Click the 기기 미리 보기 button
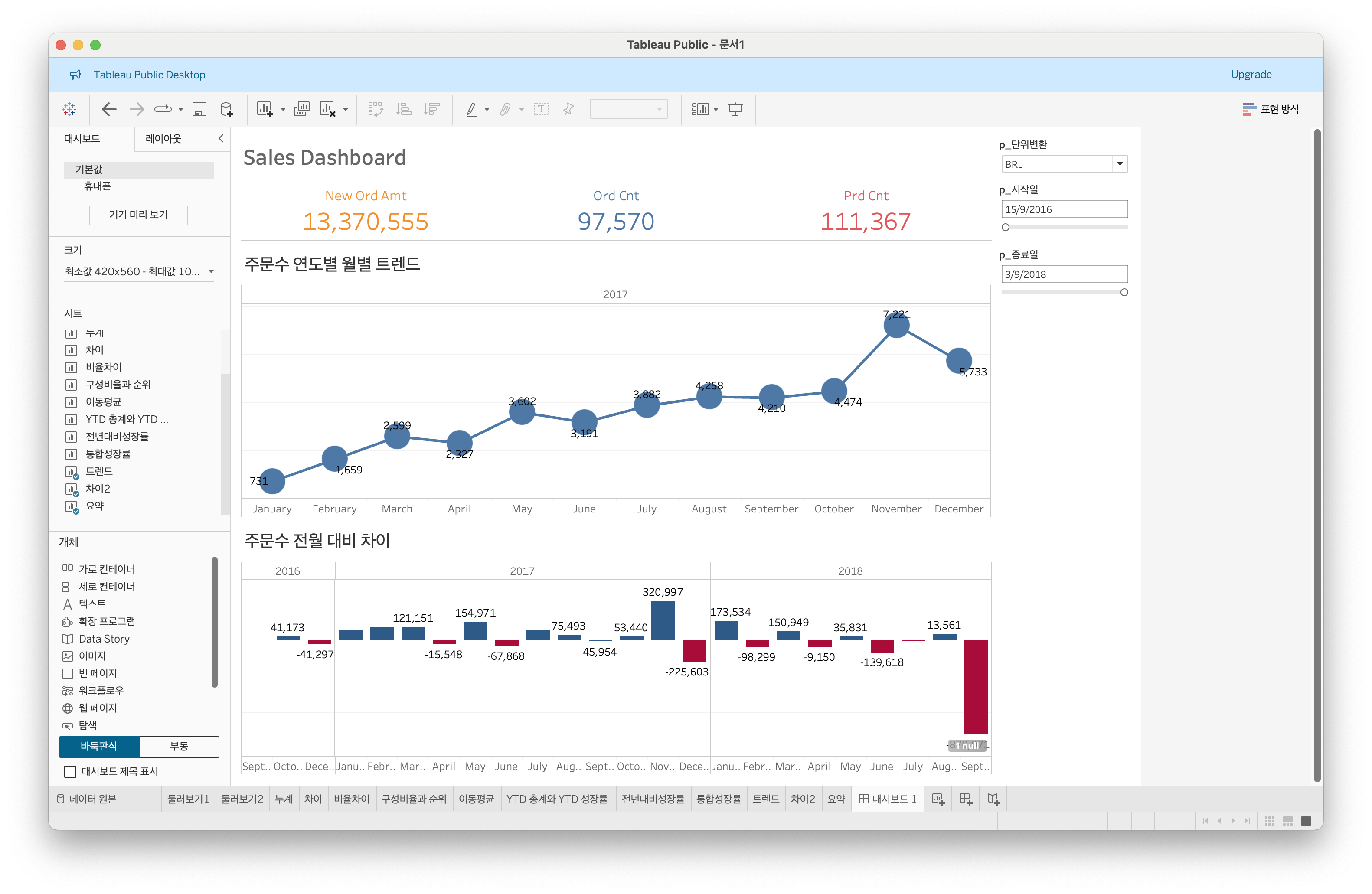This screenshot has width=1372, height=894. (138, 215)
